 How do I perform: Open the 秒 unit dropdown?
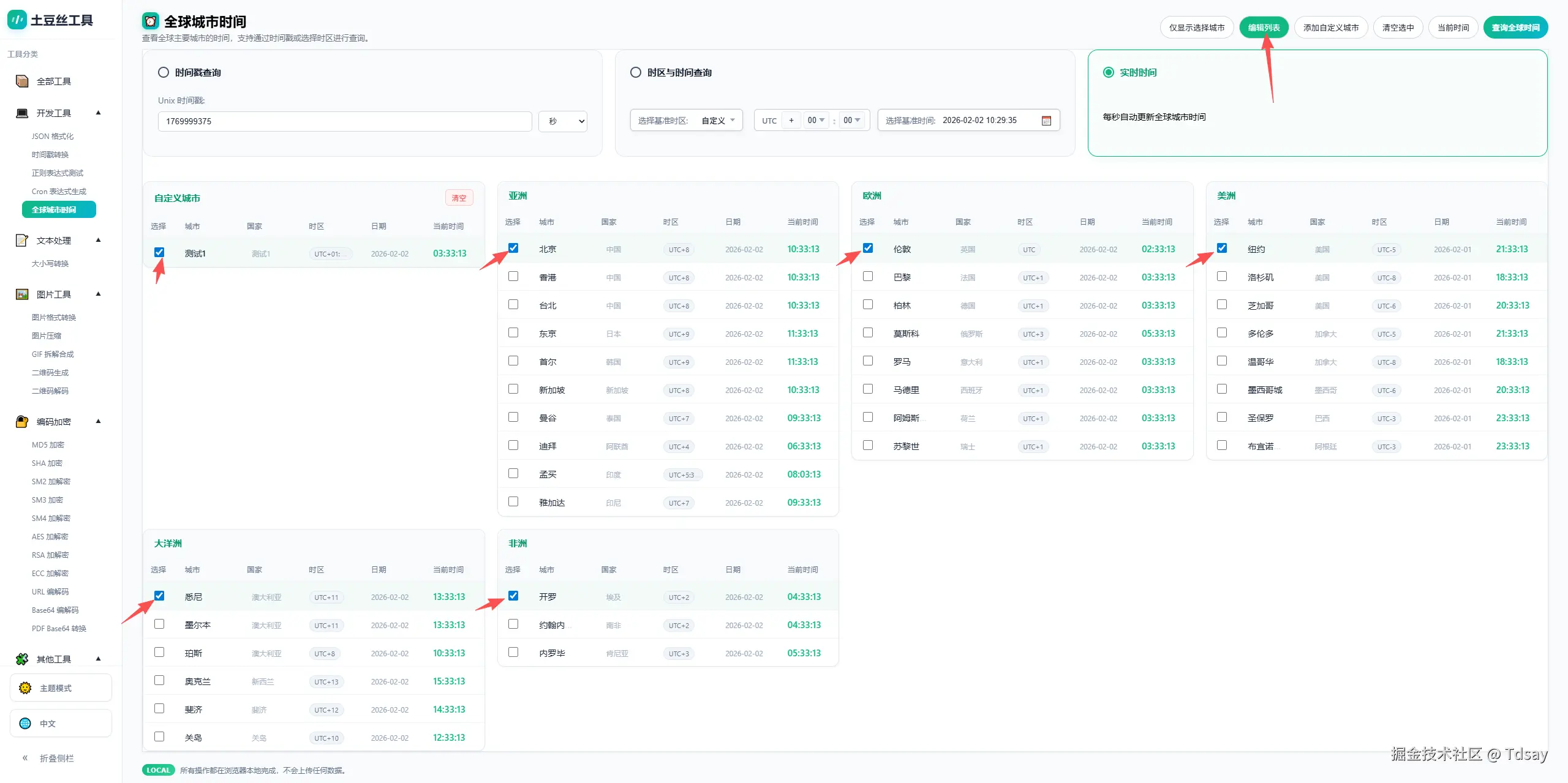pyautogui.click(x=563, y=121)
